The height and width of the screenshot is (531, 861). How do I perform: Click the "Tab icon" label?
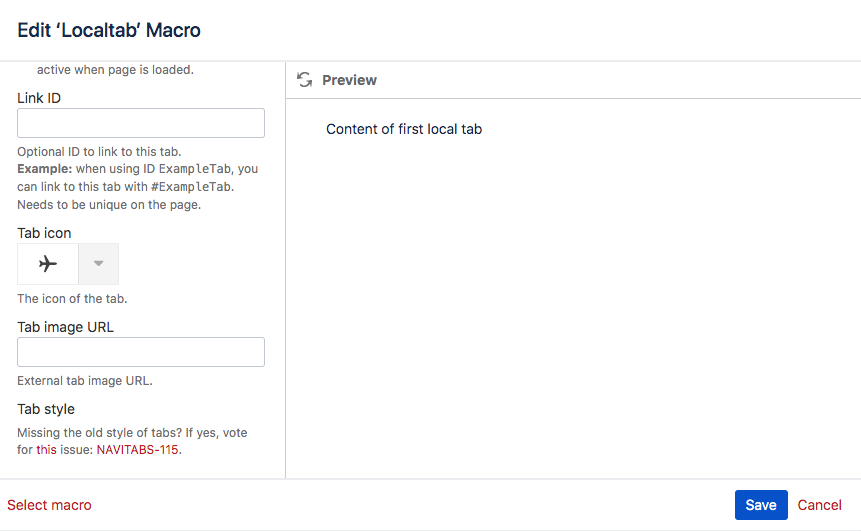click(x=44, y=233)
